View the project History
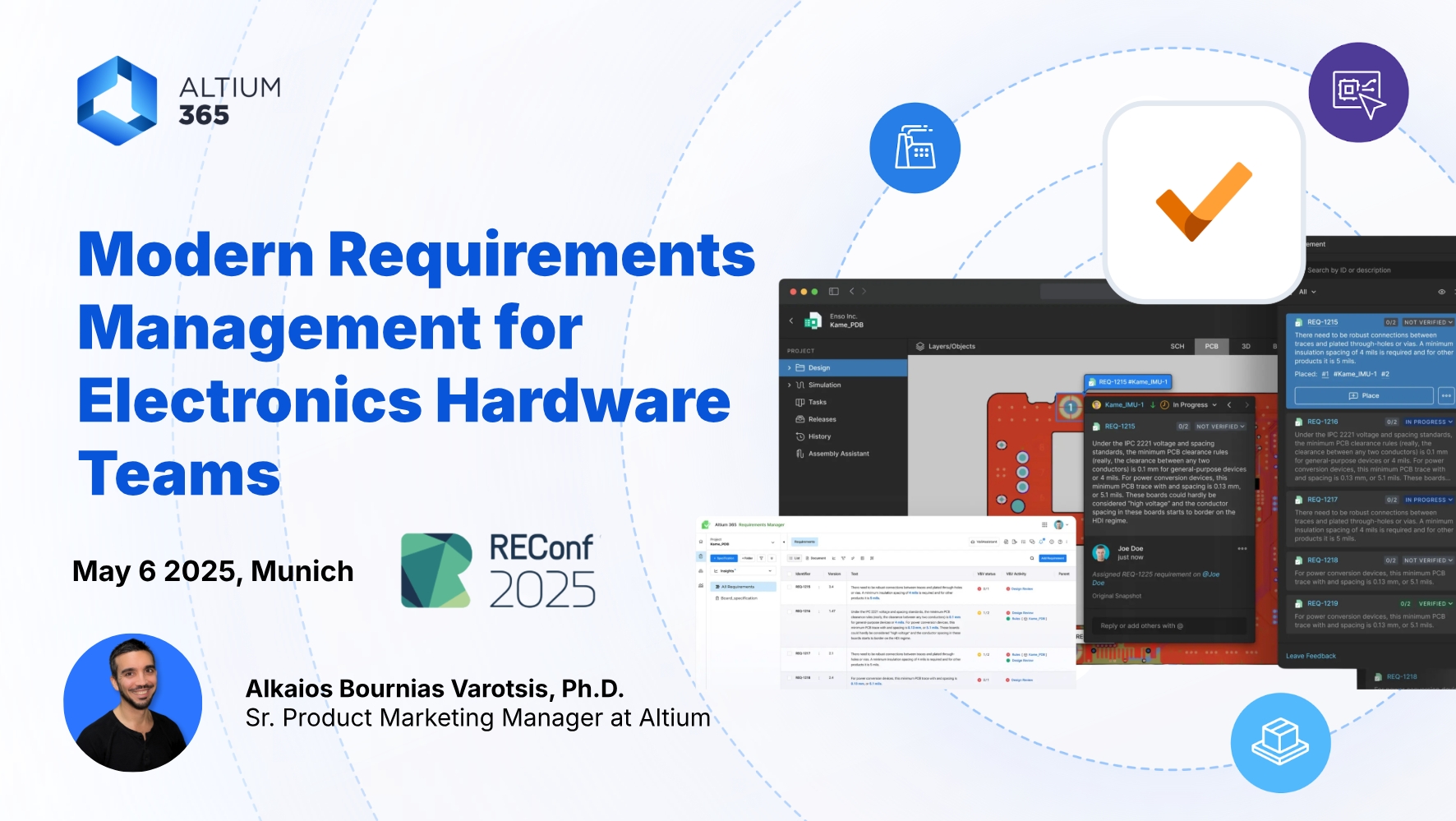Image resolution: width=1456 pixels, height=821 pixels. 820,436
